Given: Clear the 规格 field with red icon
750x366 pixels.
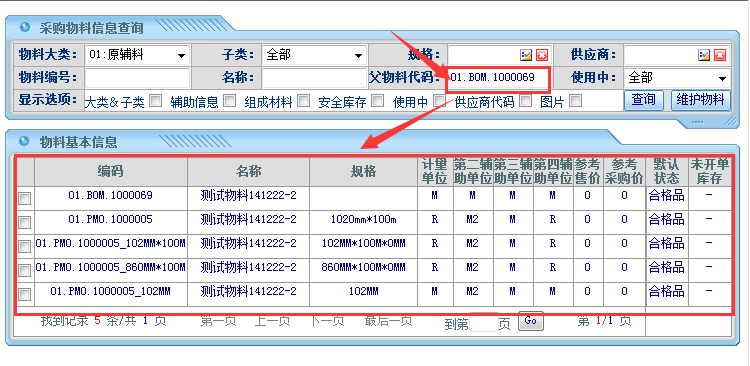Looking at the screenshot, I should tap(541, 55).
